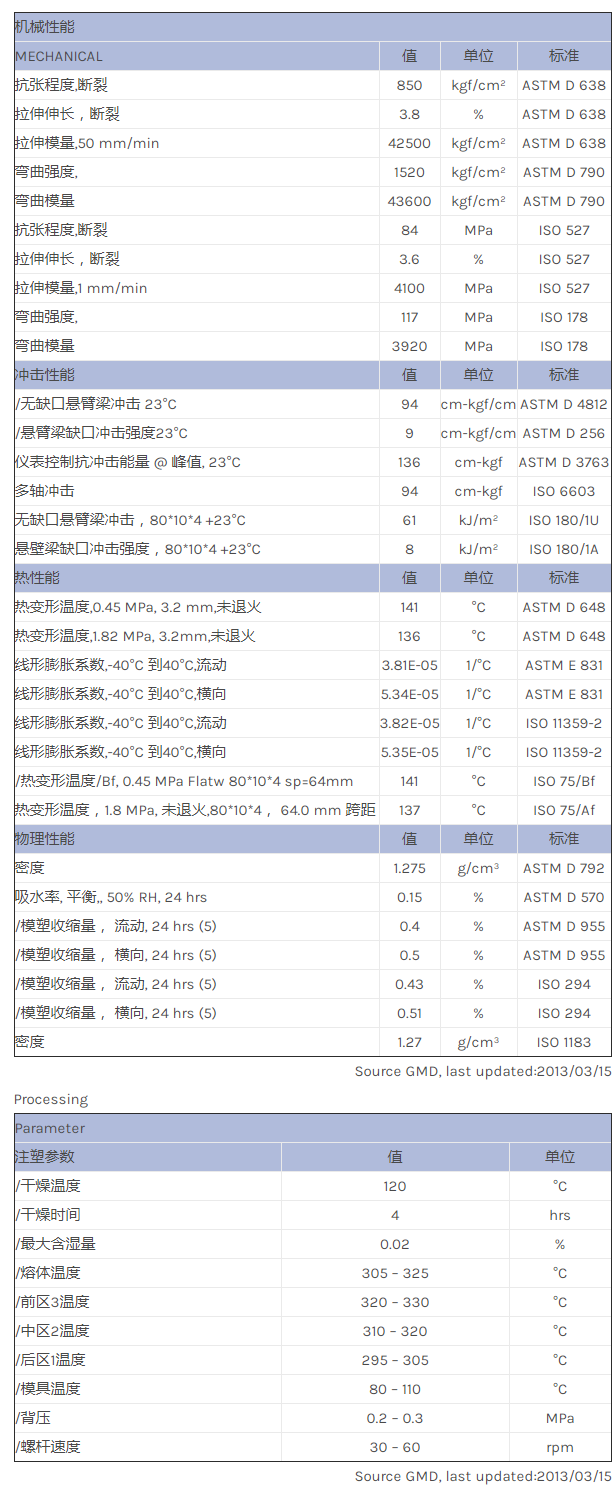Click the /干燥温度 row label
This screenshot has height=1493, width=615.
pos(48,1186)
